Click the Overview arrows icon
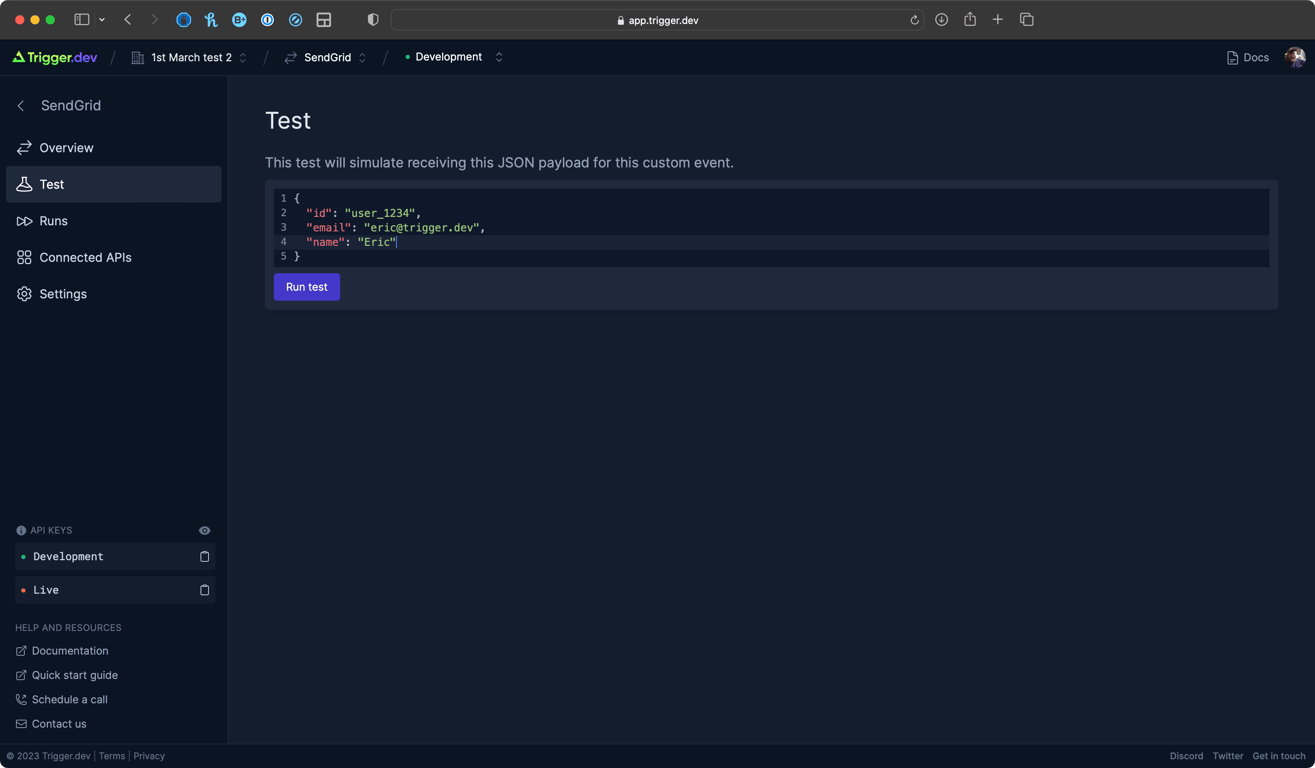The image size is (1315, 768). pyautogui.click(x=24, y=148)
